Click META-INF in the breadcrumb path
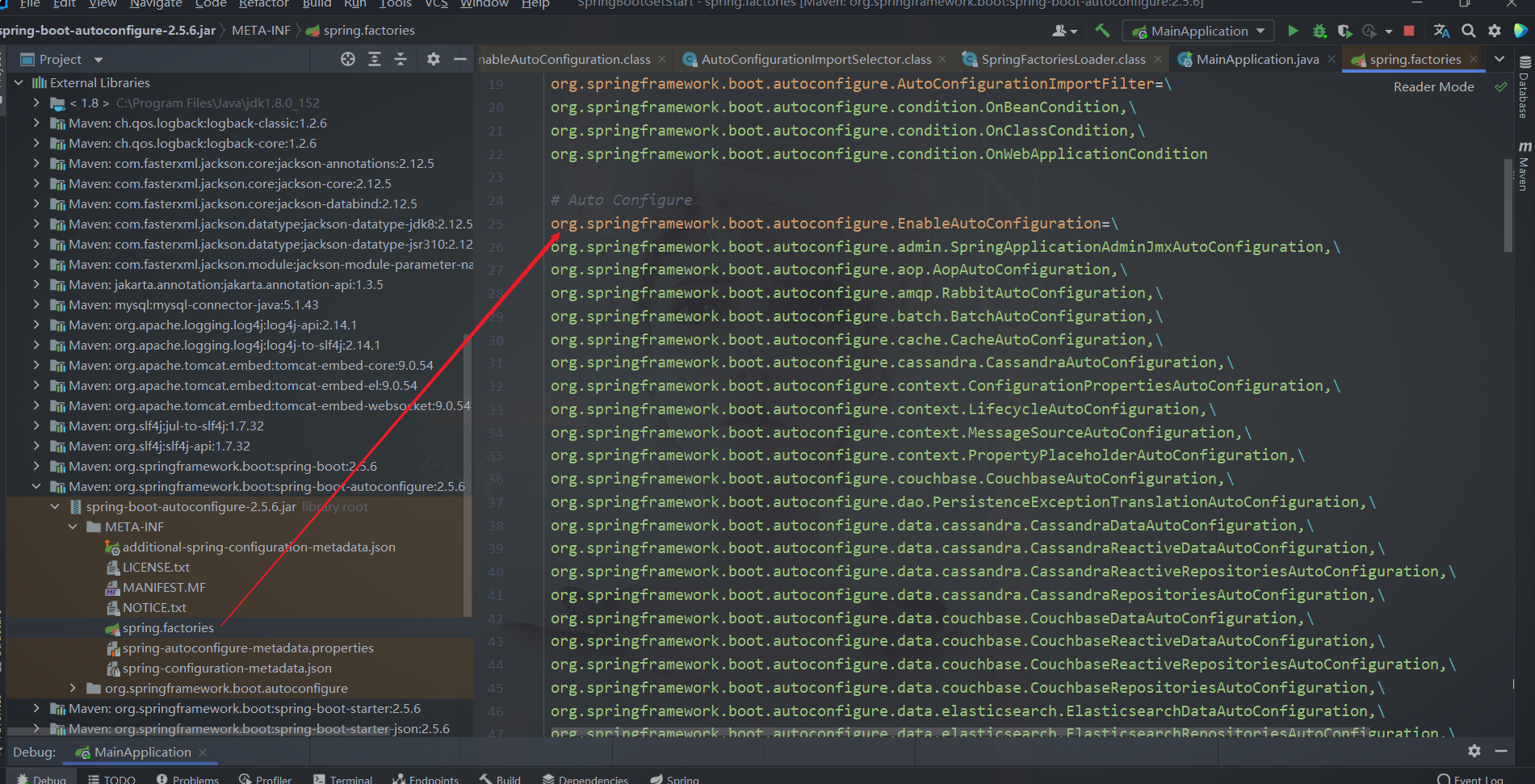 point(261,31)
